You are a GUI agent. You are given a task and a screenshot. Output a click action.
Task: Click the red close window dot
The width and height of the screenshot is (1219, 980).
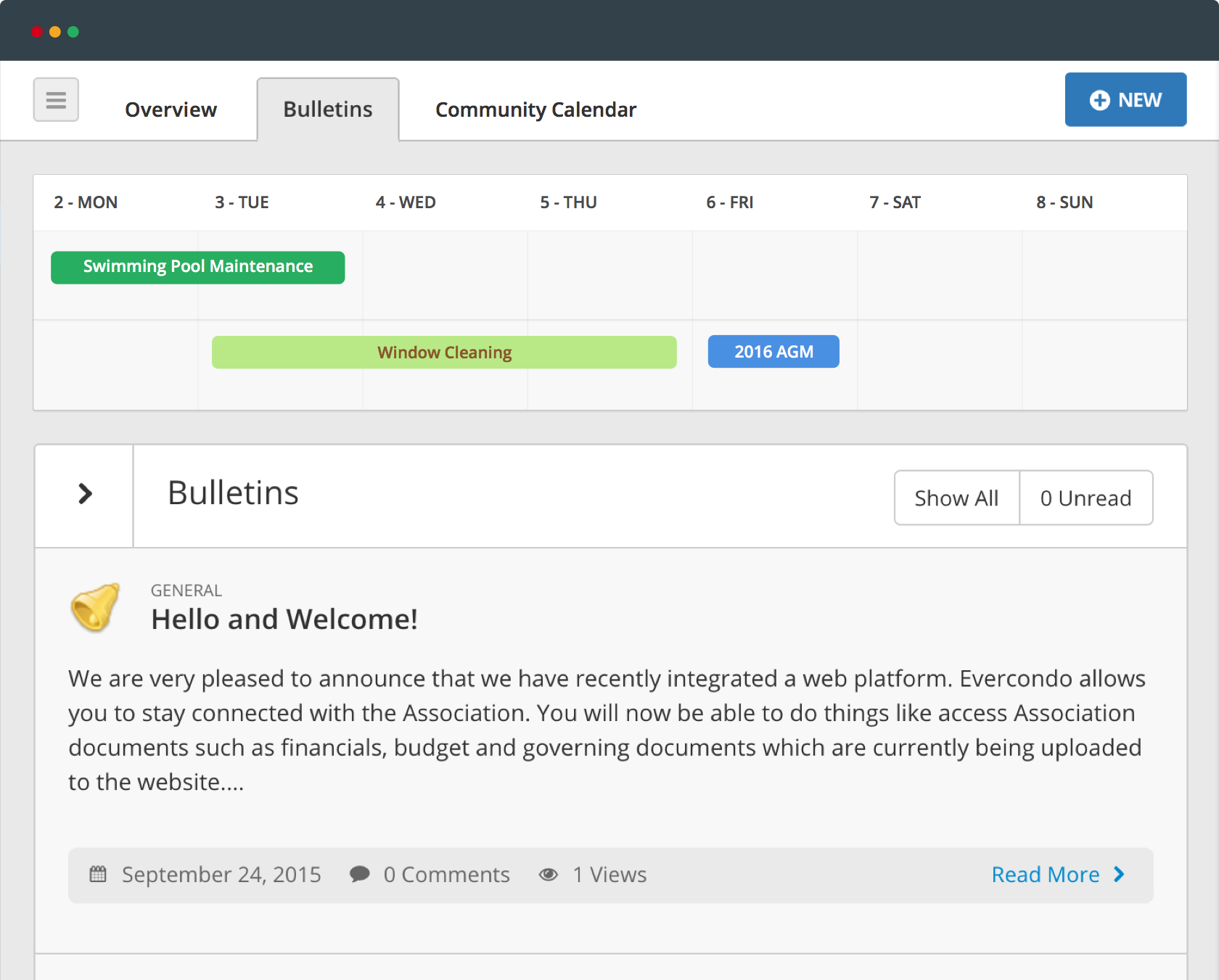pos(37,32)
